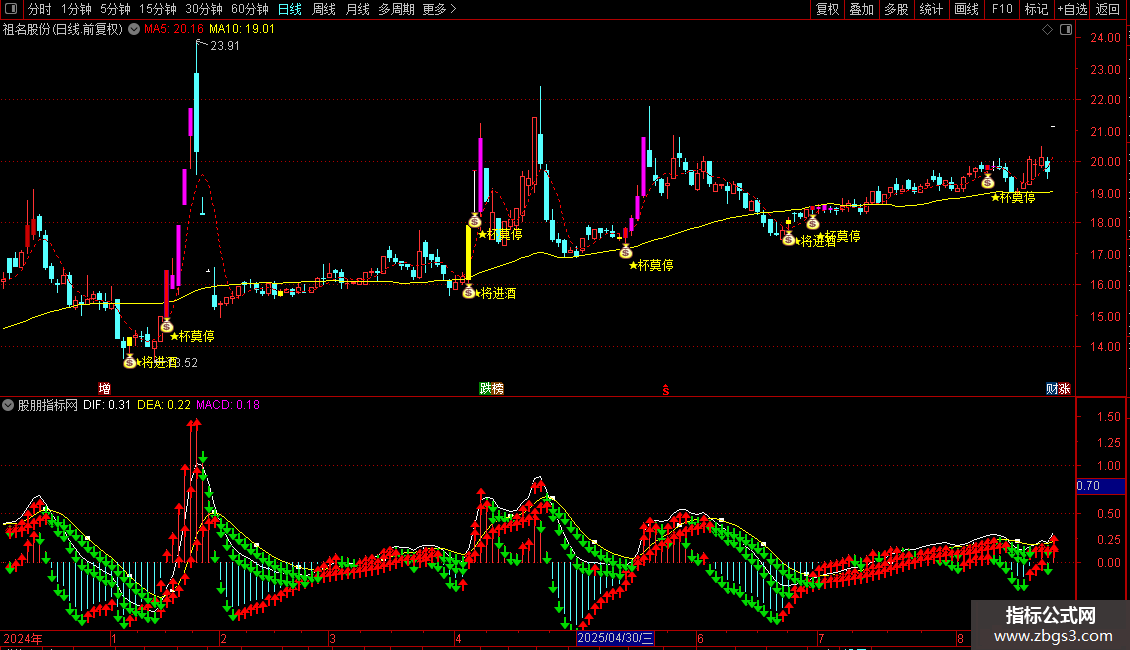The image size is (1130, 650).
Task: Click the tall yellow candlestick near April
Action: (x=468, y=252)
